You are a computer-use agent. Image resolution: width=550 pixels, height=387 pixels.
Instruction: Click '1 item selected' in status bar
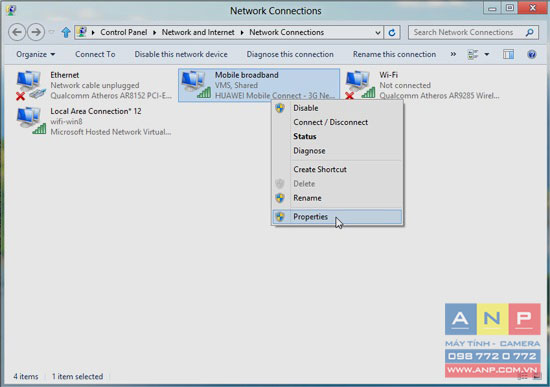(78, 376)
